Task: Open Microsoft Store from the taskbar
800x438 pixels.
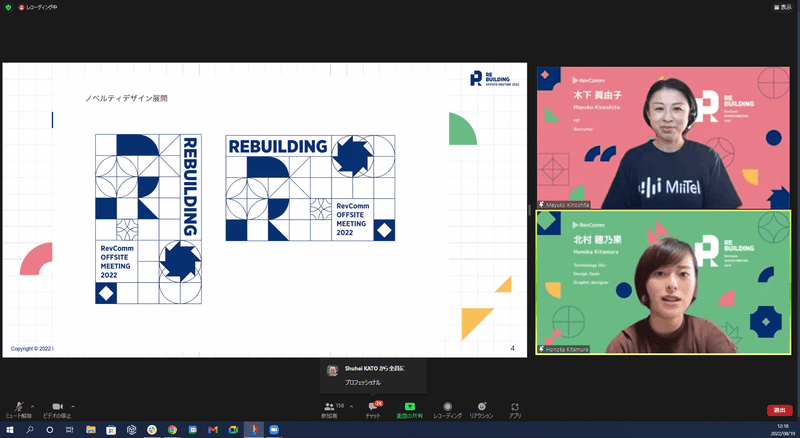Action: click(111, 430)
